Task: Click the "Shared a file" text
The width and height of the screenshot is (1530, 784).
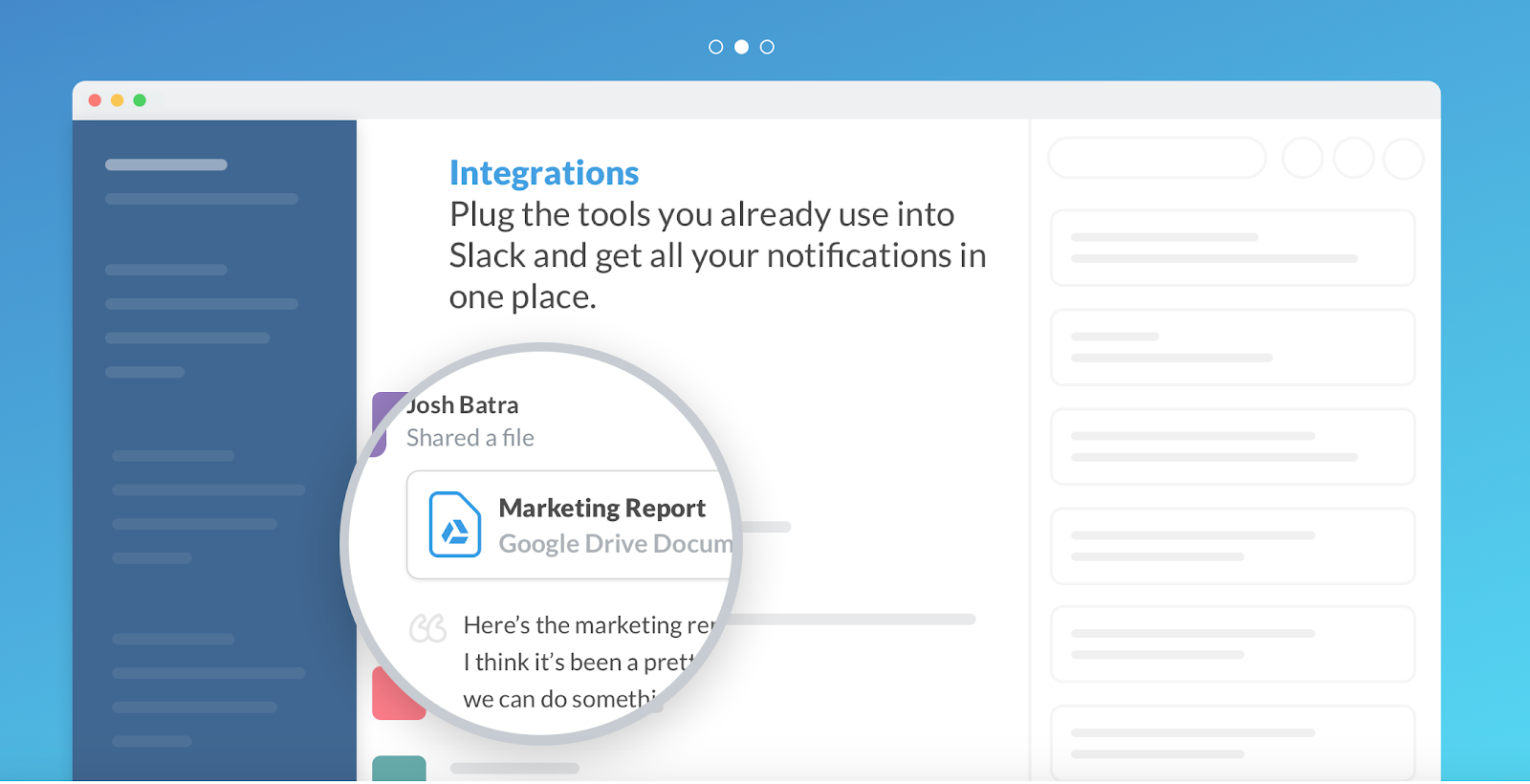Action: coord(470,438)
